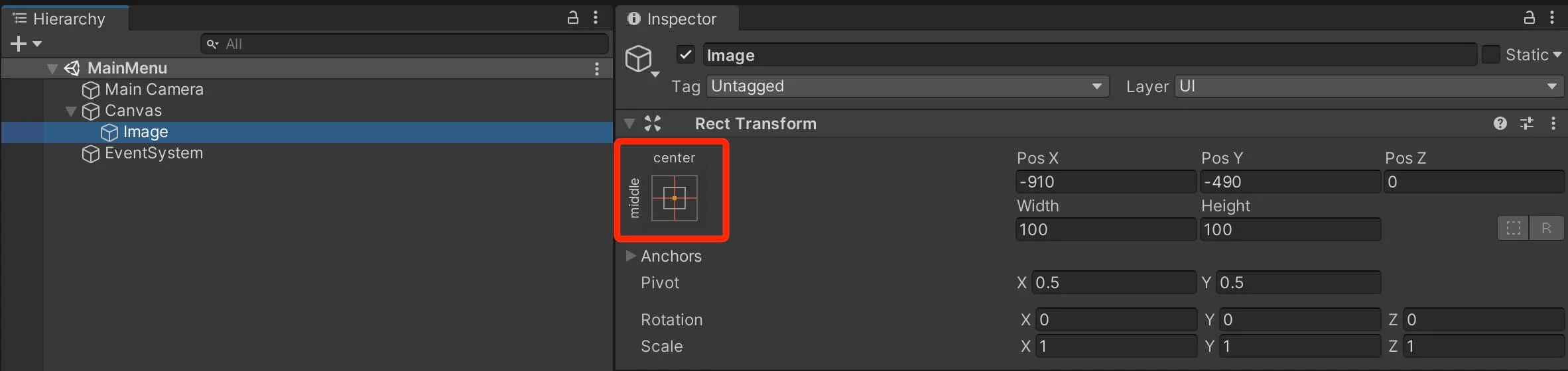Toggle the Image active checkbox

coord(686,54)
